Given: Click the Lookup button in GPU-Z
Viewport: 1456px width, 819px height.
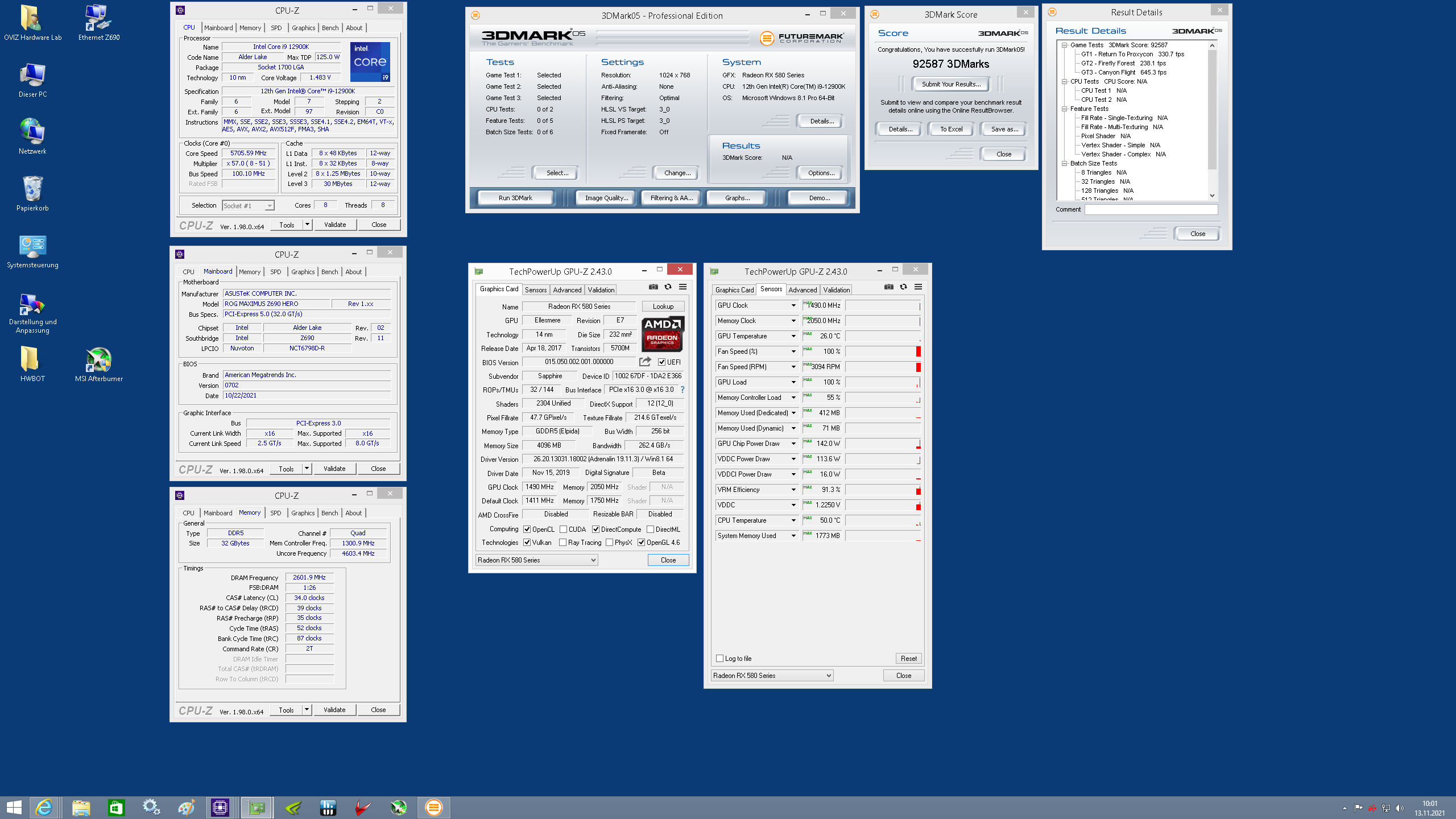Looking at the screenshot, I should [x=663, y=307].
